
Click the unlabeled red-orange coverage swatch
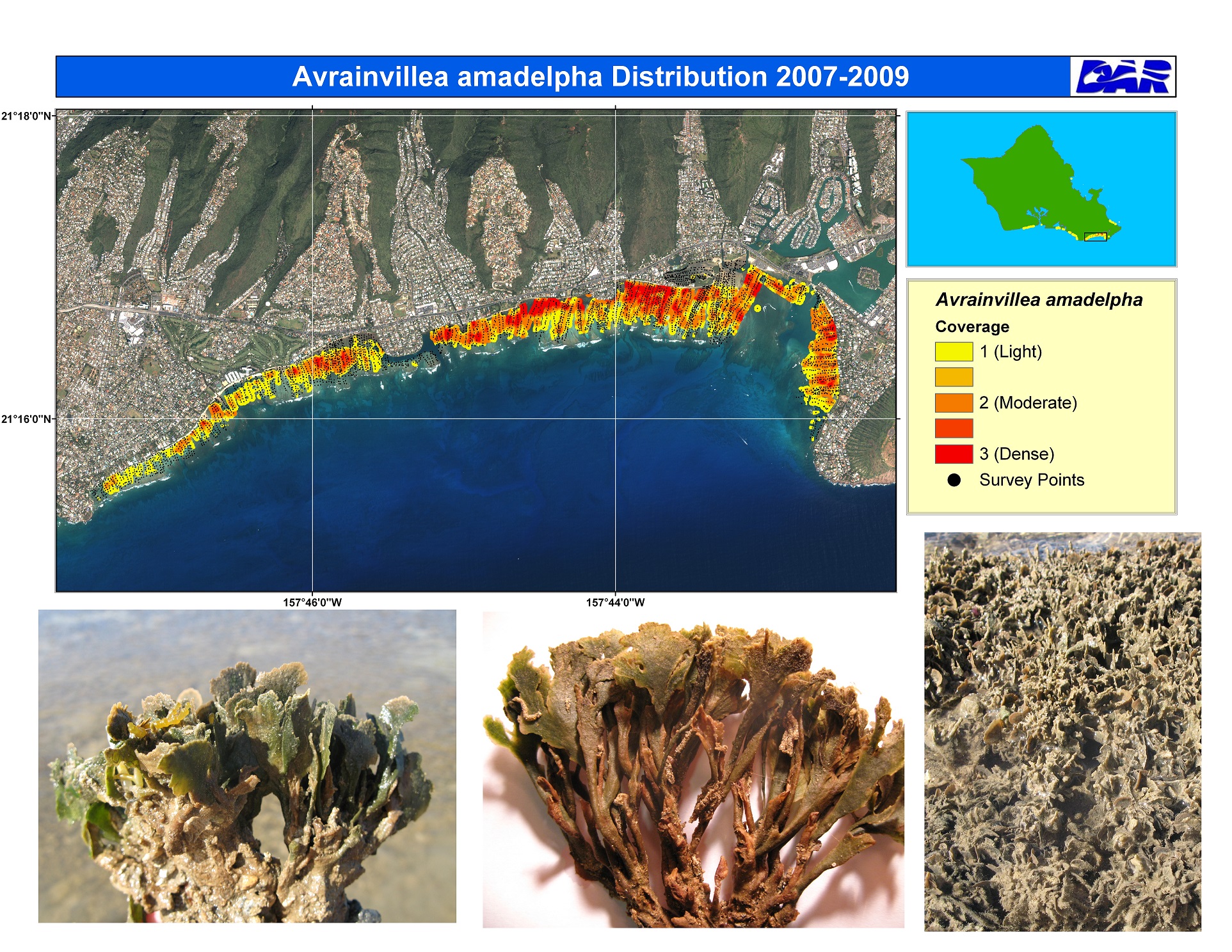click(x=954, y=429)
